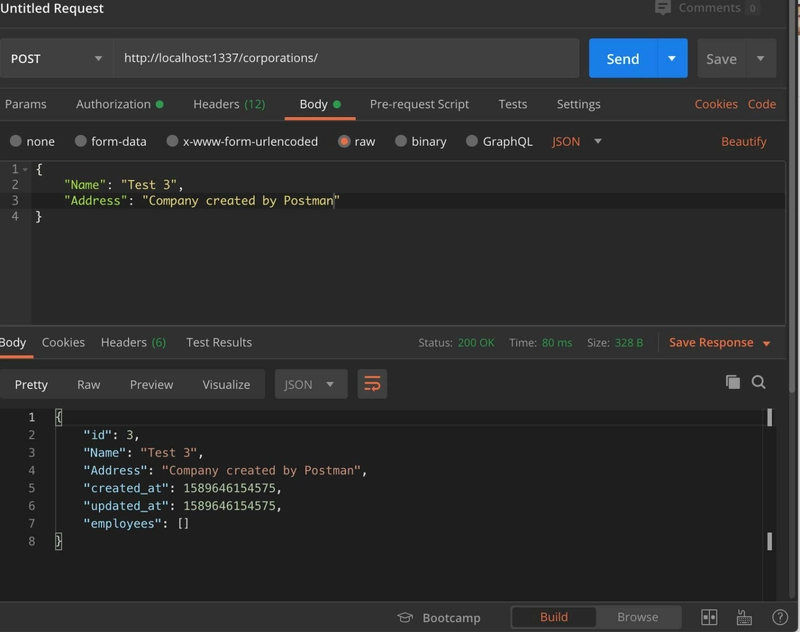Open the response JSON format dropdown
The width and height of the screenshot is (800, 632).
coord(311,384)
